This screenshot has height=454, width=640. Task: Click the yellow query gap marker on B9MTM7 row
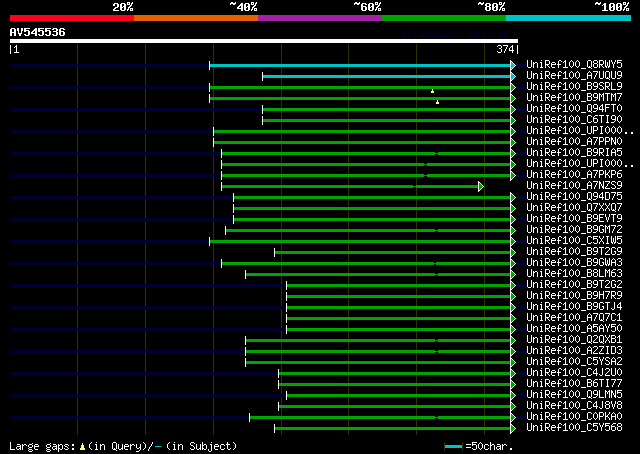click(437, 102)
